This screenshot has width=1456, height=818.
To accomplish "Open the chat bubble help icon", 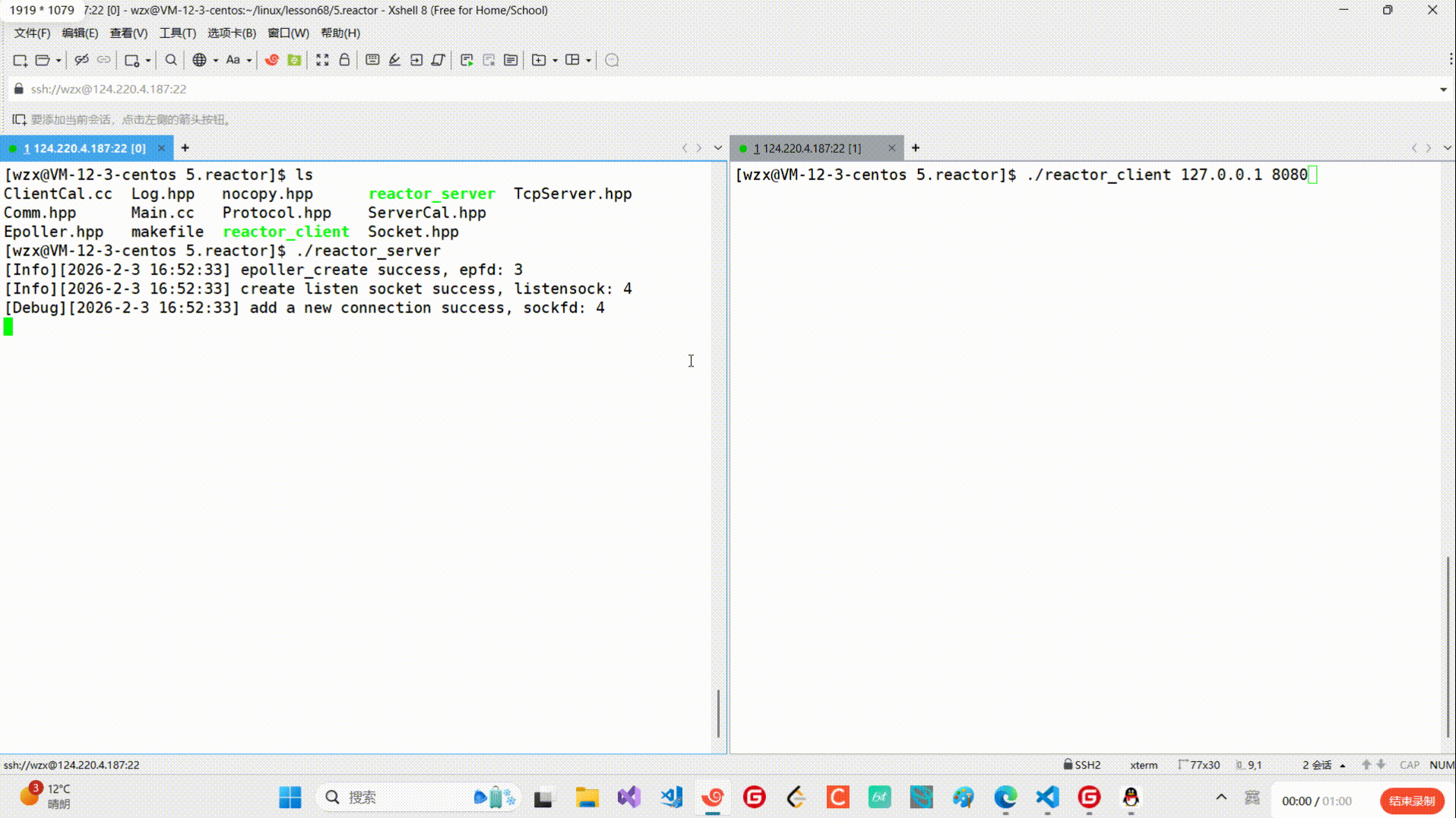I will (612, 60).
